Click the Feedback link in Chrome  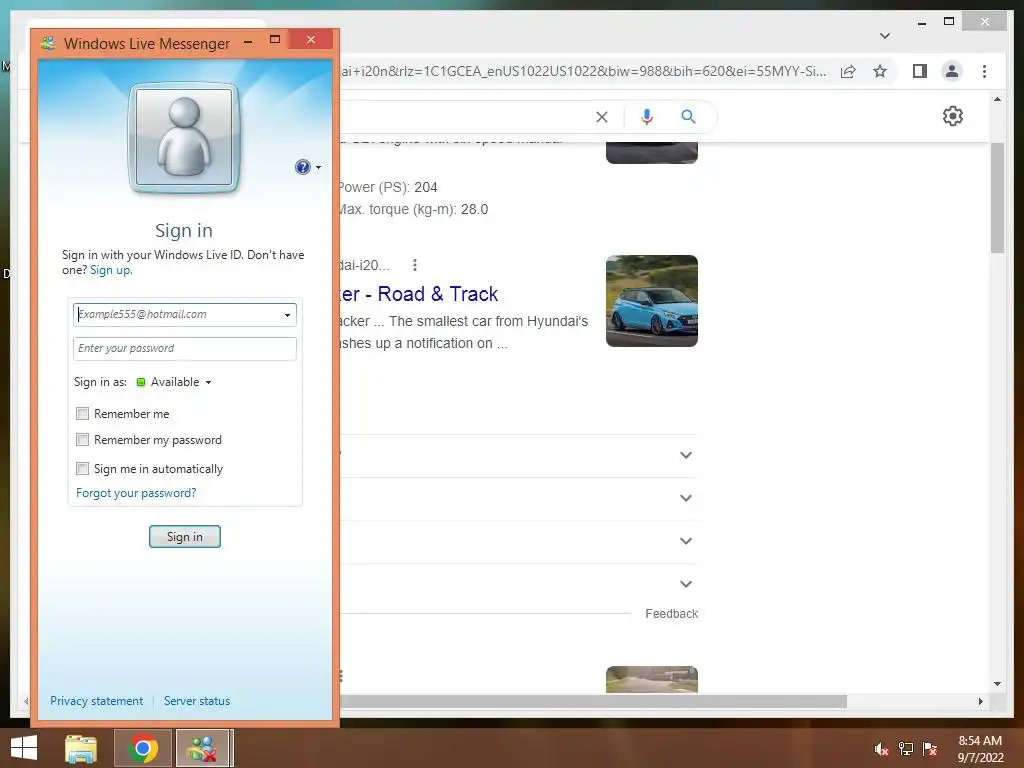[x=671, y=614]
